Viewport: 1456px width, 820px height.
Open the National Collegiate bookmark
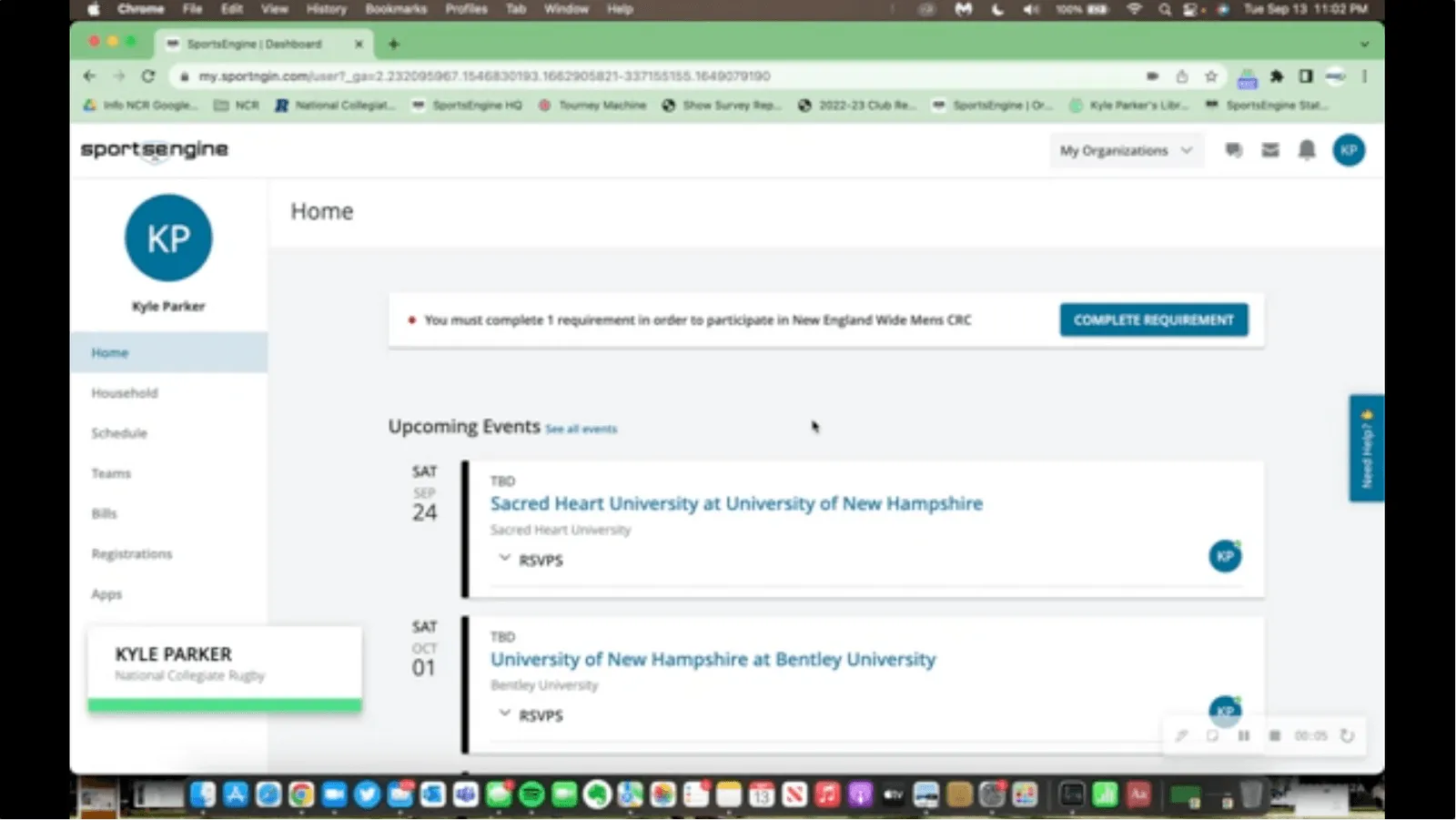336,106
